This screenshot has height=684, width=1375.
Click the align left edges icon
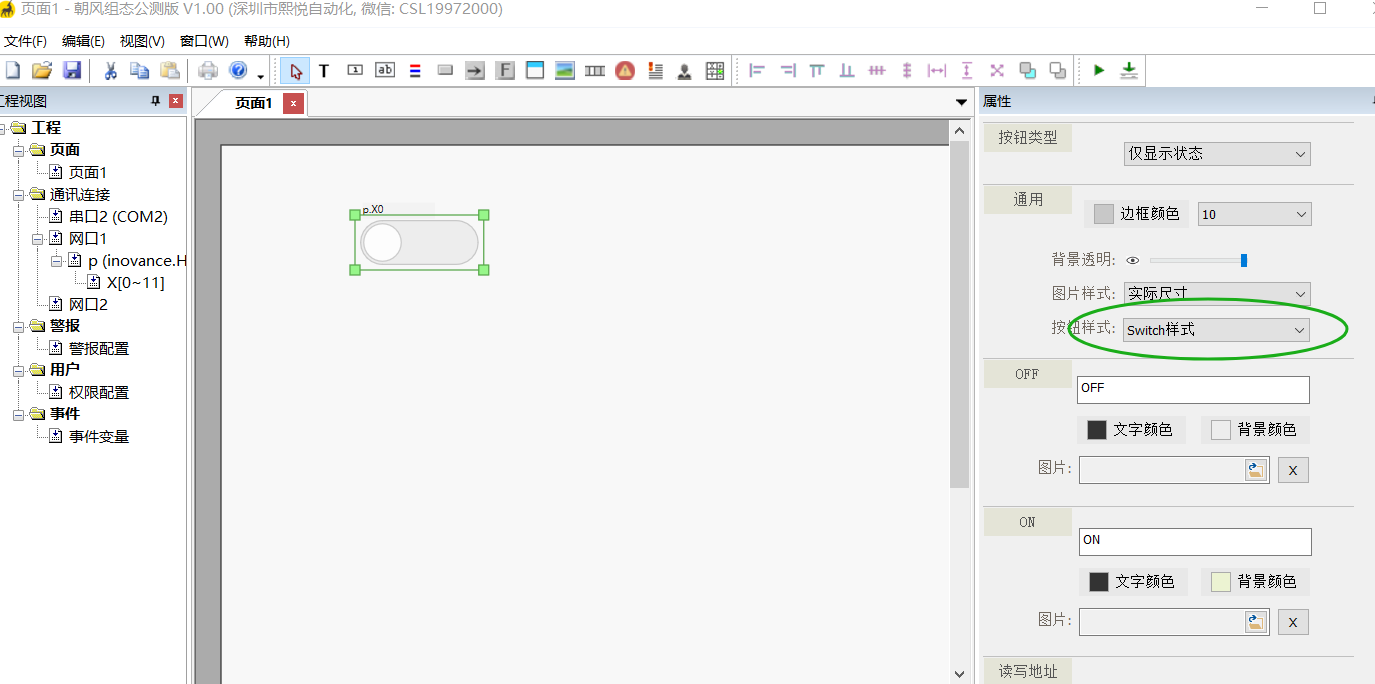pyautogui.click(x=757, y=70)
